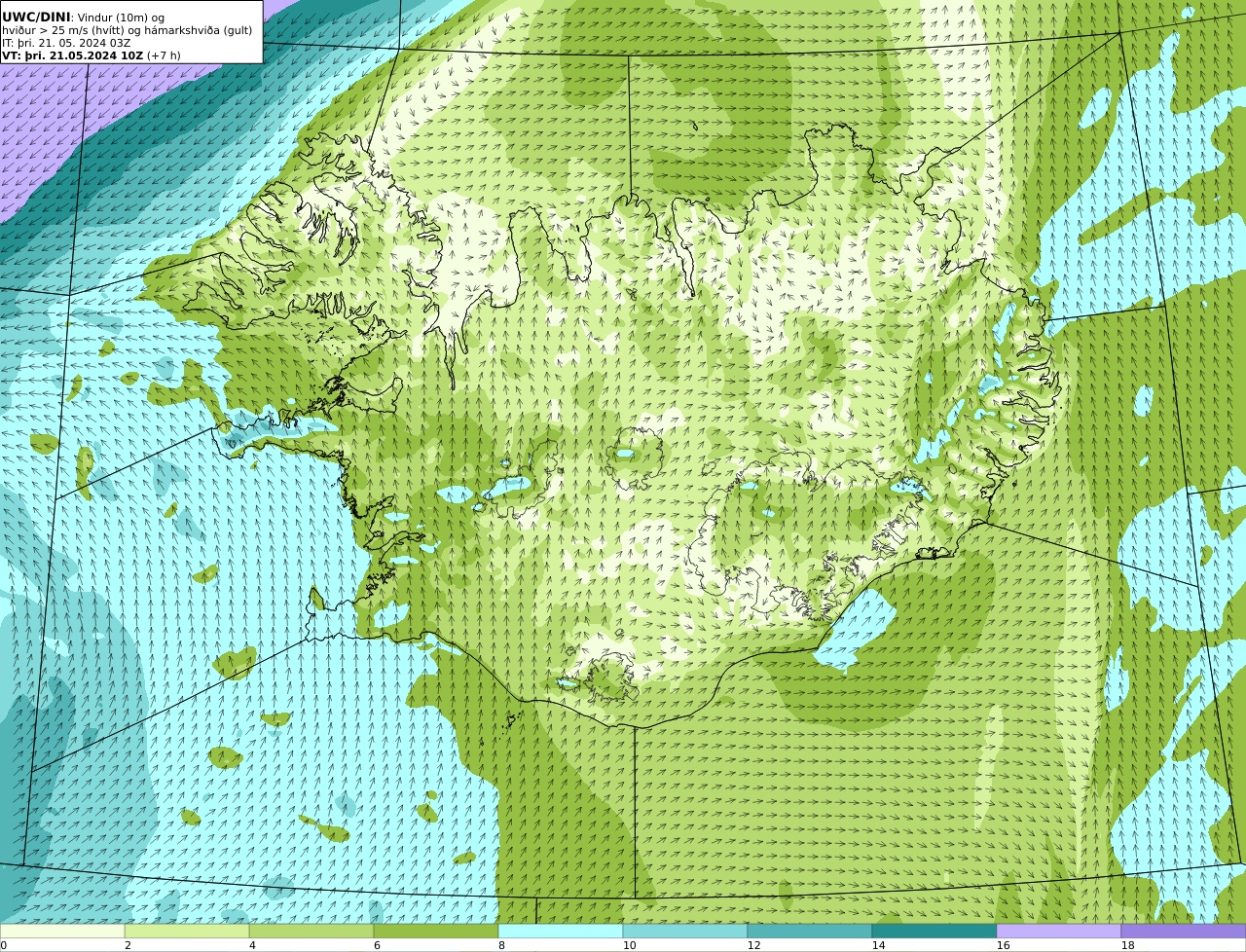Click the purple above-18 m/s legend swatch
The width and height of the screenshot is (1246, 952).
[x=1184, y=931]
